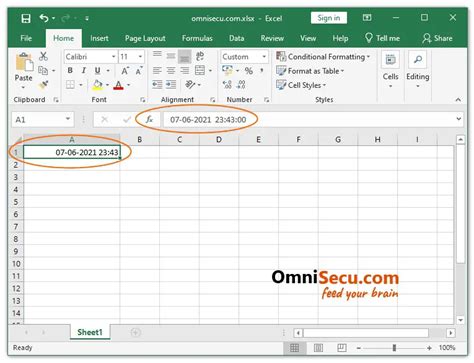Screen dimensions: 474x363
Task: Toggle Center alignment
Action: (x=171, y=70)
